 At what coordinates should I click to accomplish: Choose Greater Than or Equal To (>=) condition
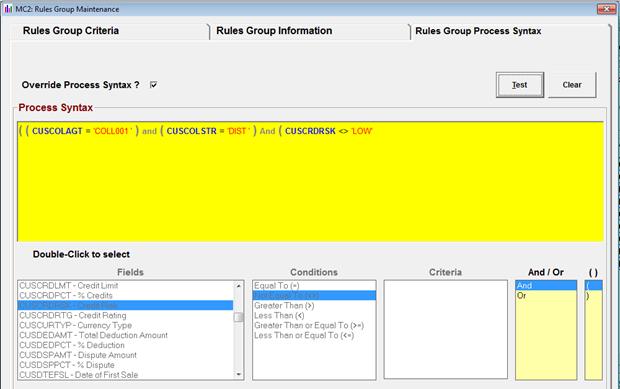314,325
